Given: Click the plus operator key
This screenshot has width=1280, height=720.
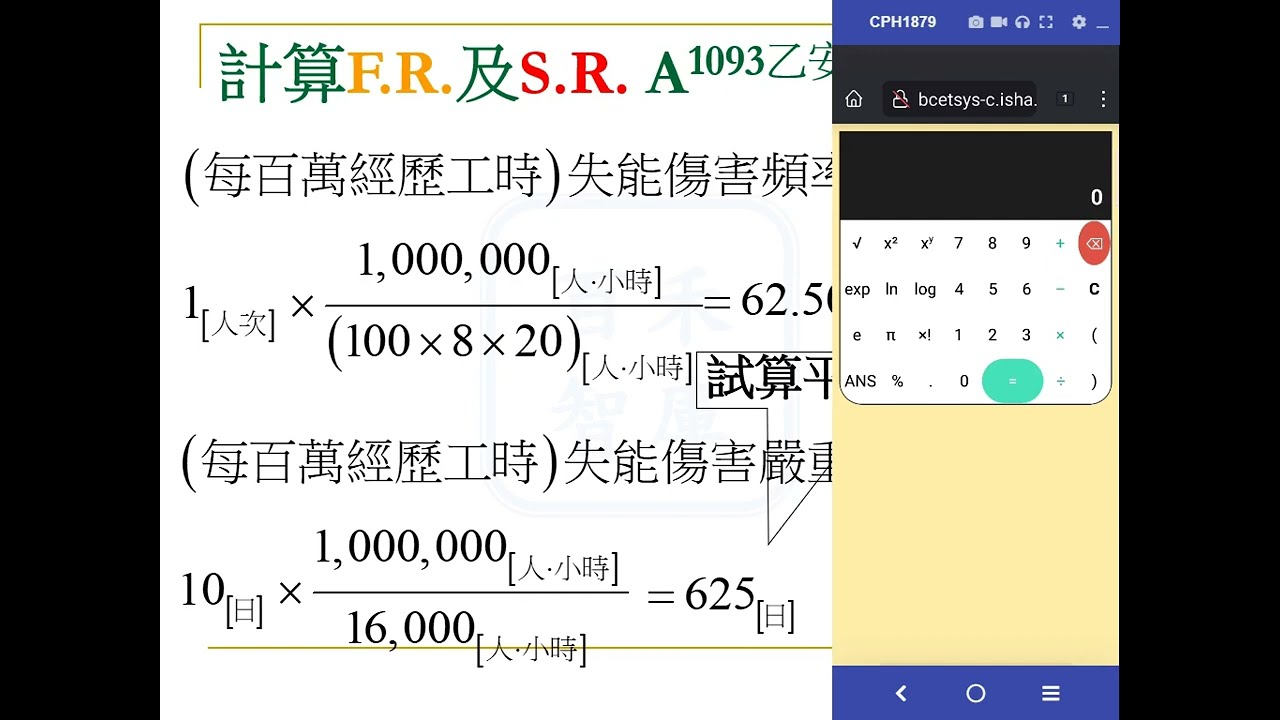Looking at the screenshot, I should [1060, 244].
